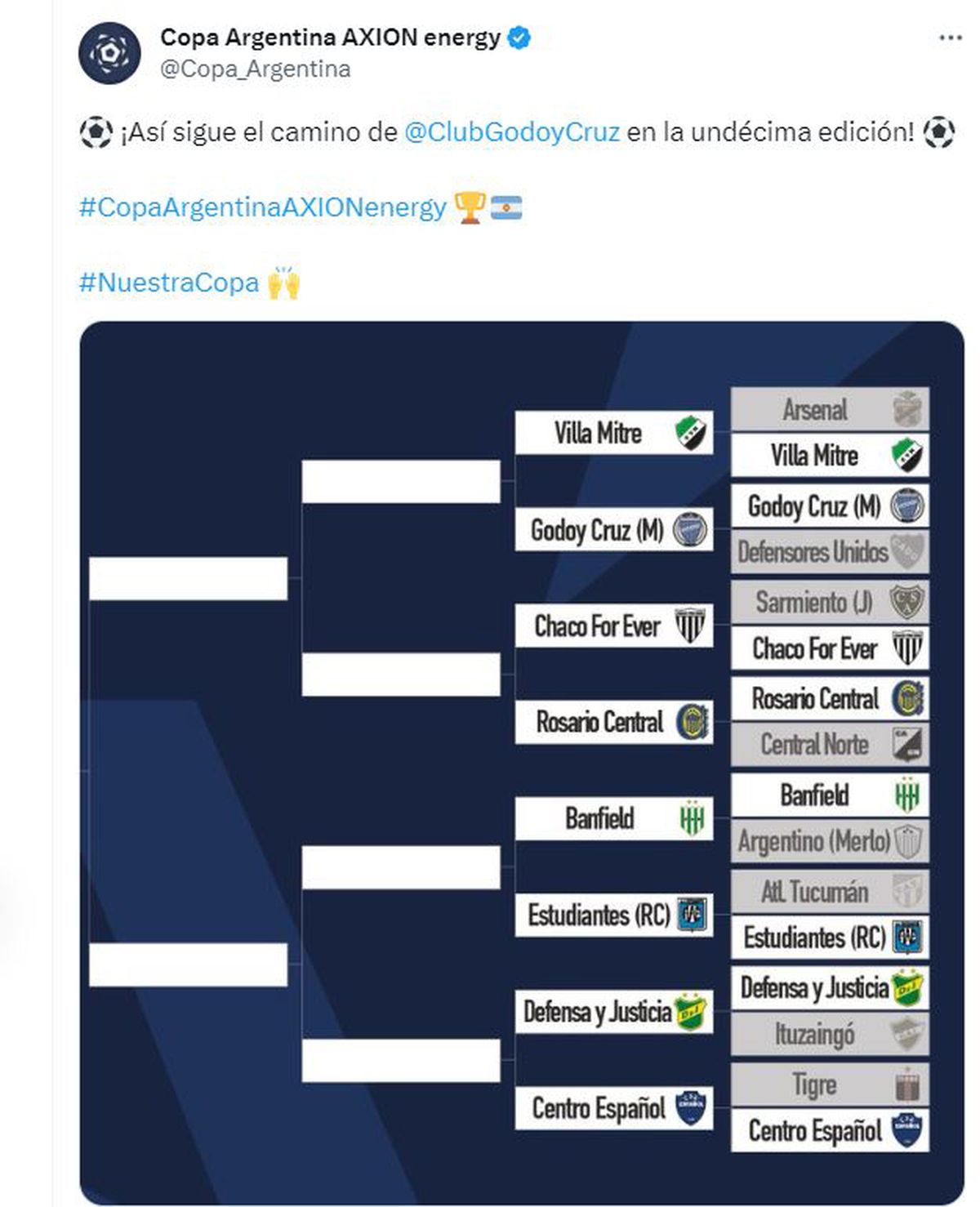Click the greyed-out Atl. Tucumán team box
This screenshot has height=1207, width=980.
(x=830, y=892)
